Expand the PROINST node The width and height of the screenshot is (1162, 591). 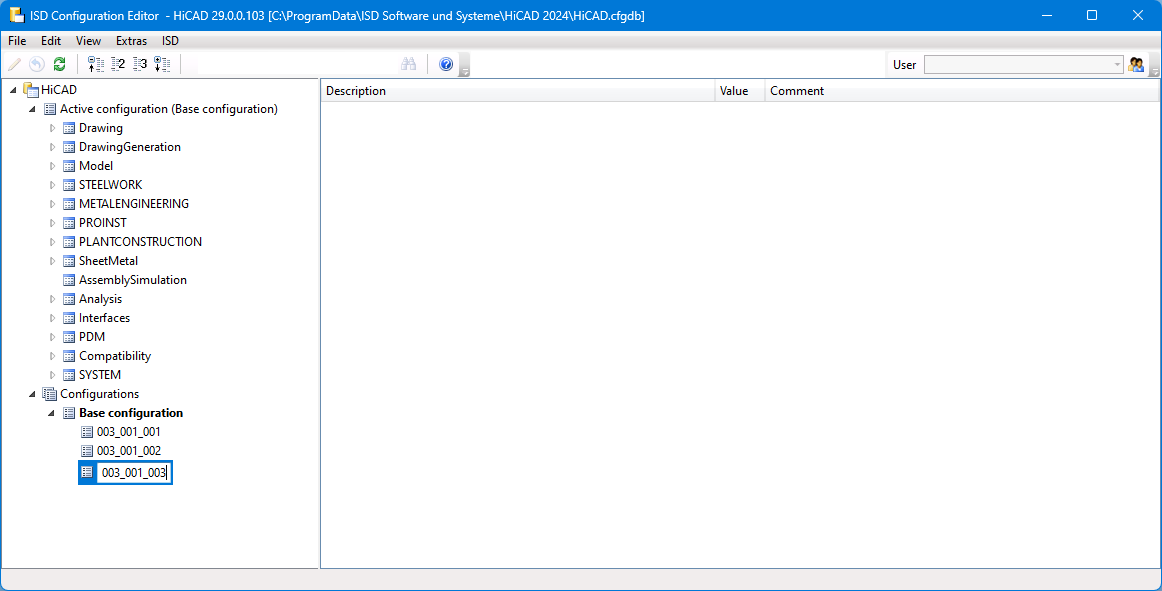(52, 223)
